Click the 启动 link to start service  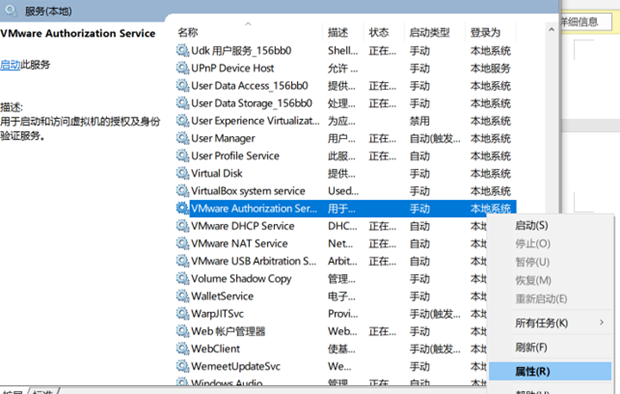pos(10,65)
